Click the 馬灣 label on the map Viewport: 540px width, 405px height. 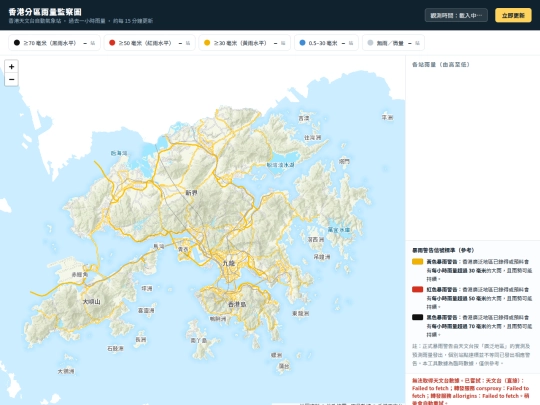159,246
